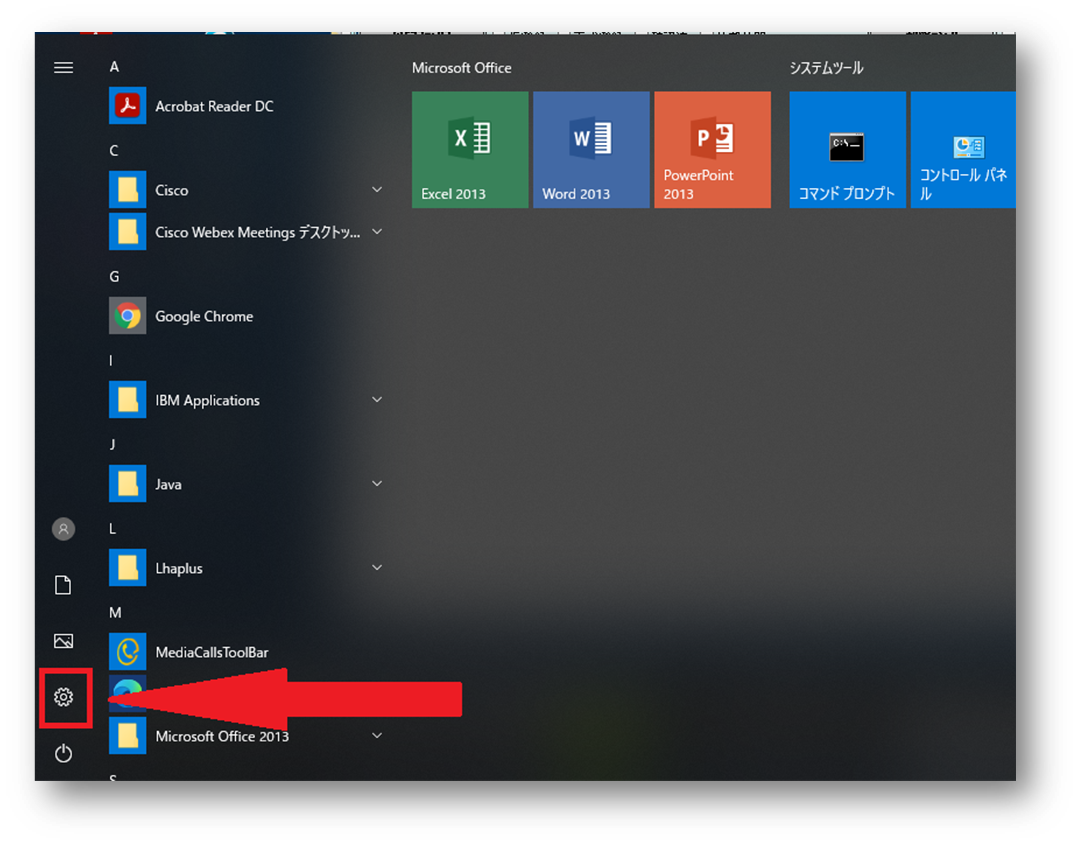Click the Lhaplus folder icon

(x=128, y=567)
